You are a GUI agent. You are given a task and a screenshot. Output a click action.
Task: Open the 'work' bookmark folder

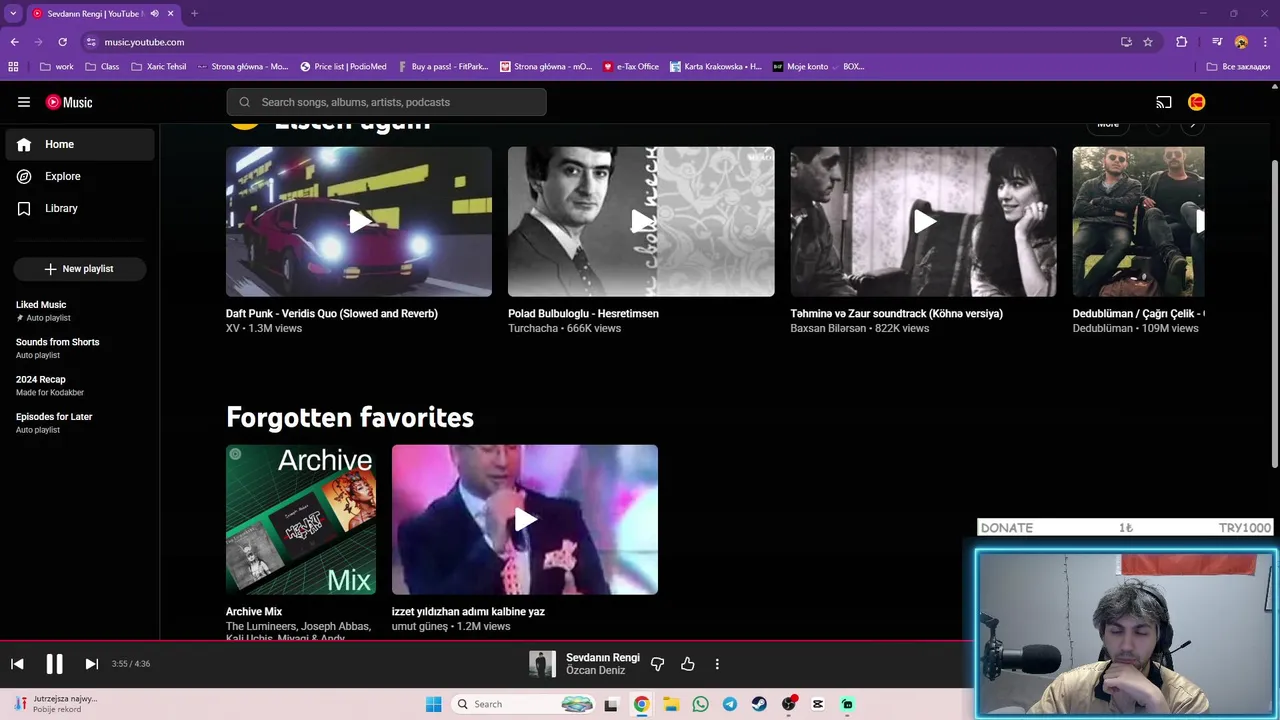click(57, 67)
